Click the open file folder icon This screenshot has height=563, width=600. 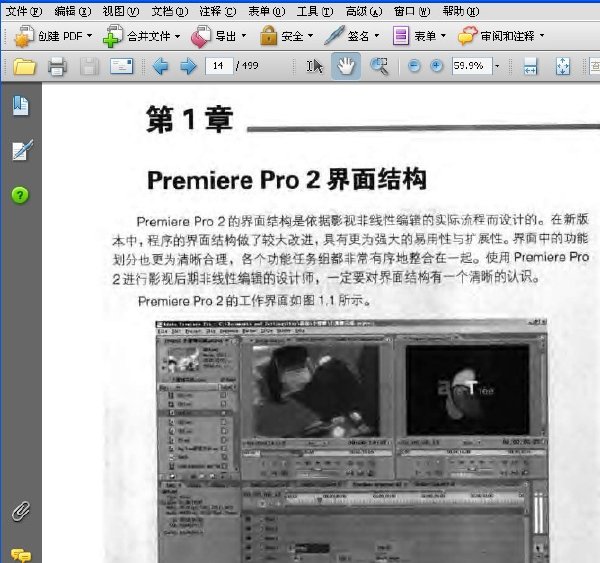24,66
